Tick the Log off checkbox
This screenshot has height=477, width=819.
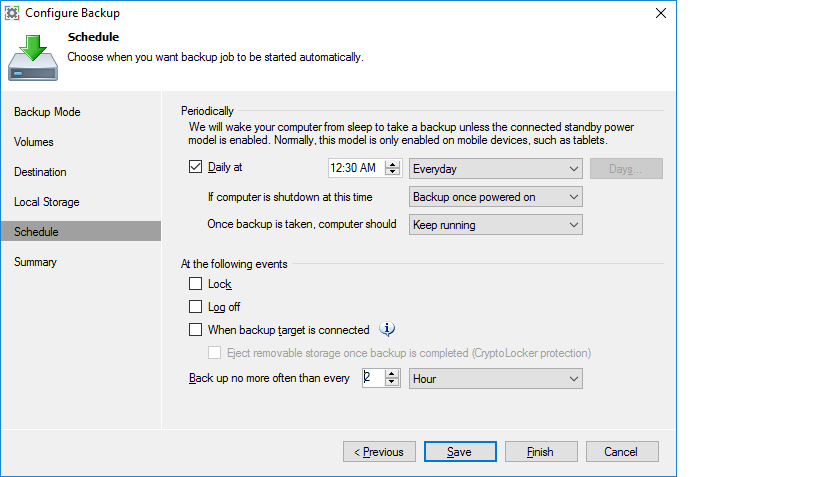(x=195, y=307)
